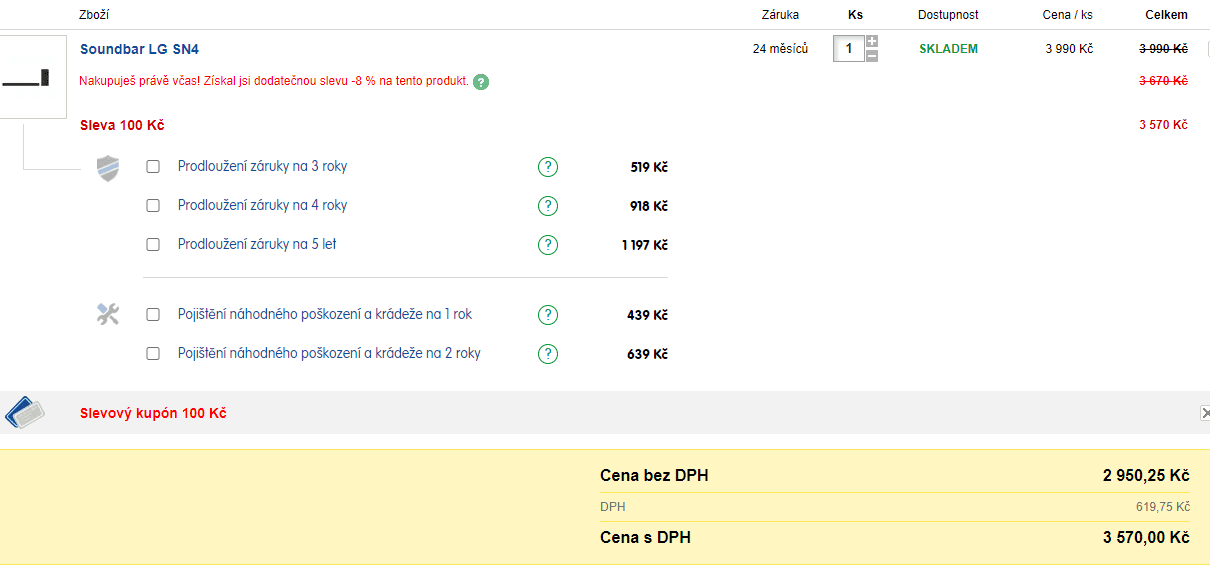
Task: Open the Prodloužení záruky na 4 roky link
Action: tap(263, 206)
